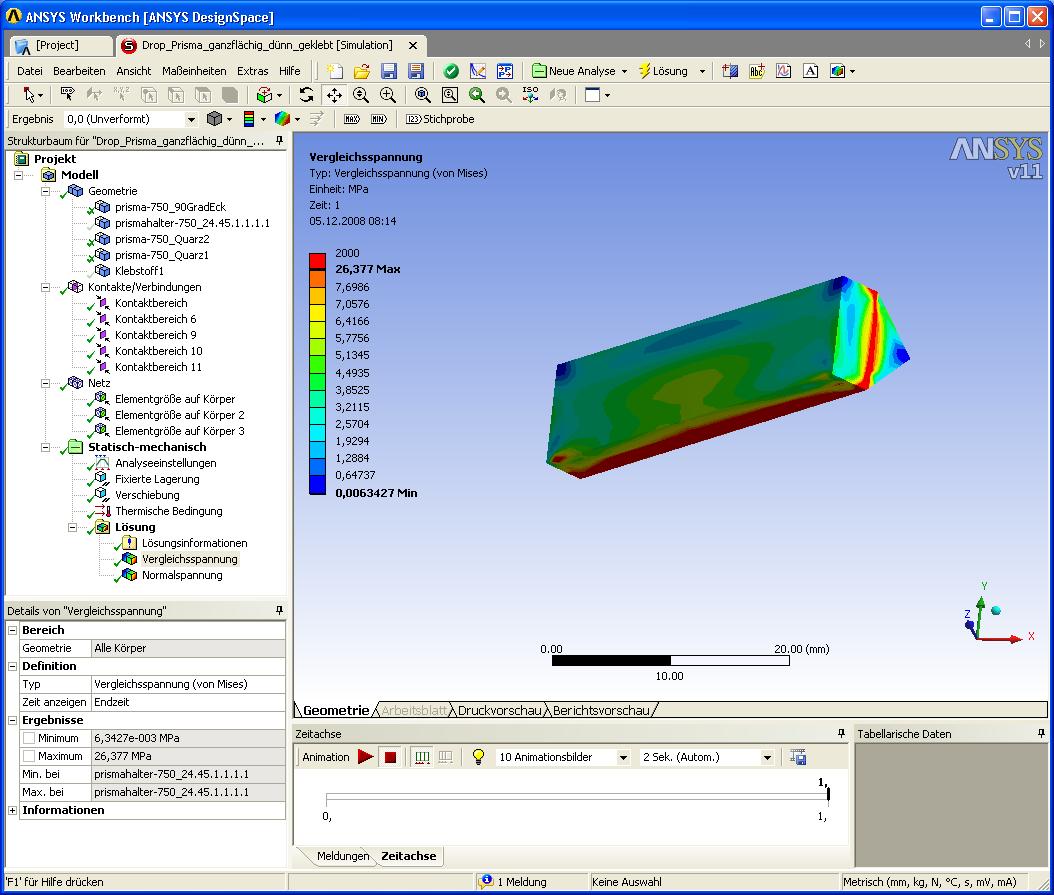Open the Bearbeiten menu
1054x895 pixels.
79,71
